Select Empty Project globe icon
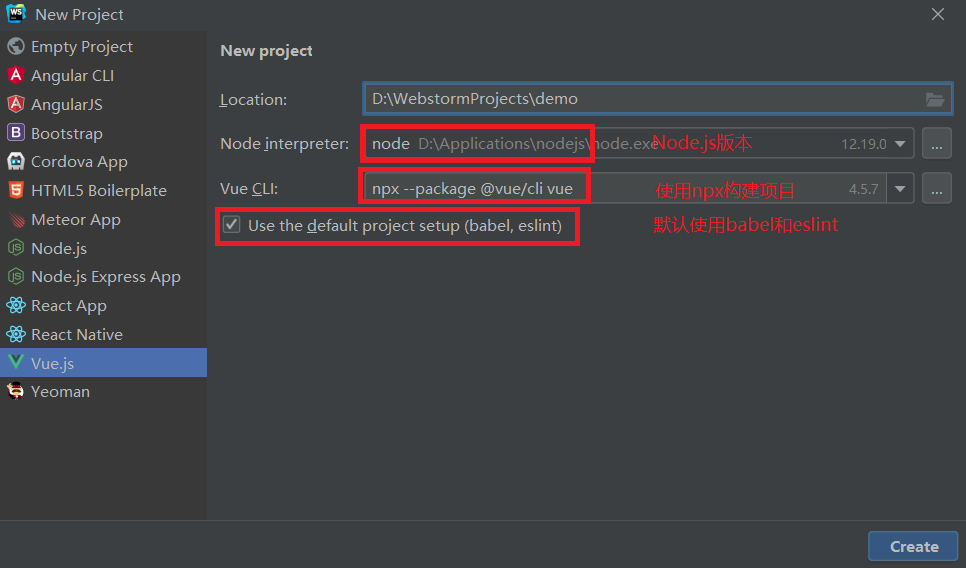This screenshot has width=966, height=568. coord(15,46)
